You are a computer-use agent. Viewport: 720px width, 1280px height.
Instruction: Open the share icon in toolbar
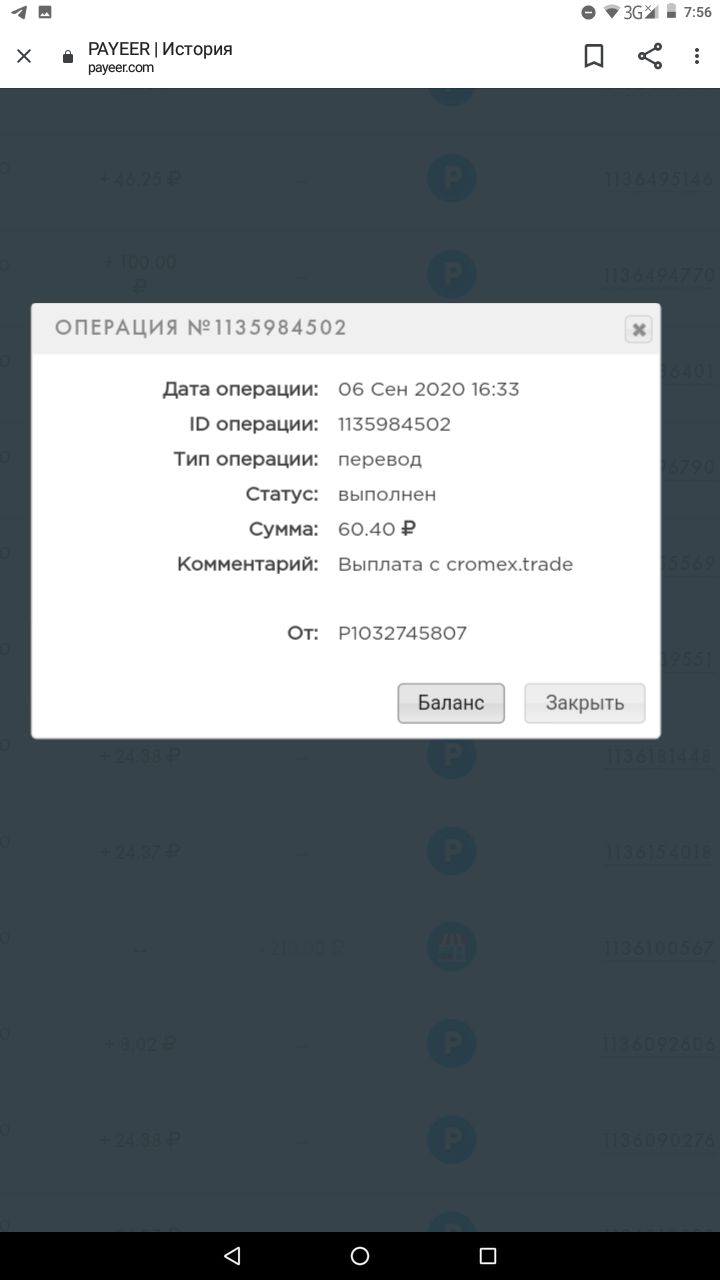(x=650, y=56)
